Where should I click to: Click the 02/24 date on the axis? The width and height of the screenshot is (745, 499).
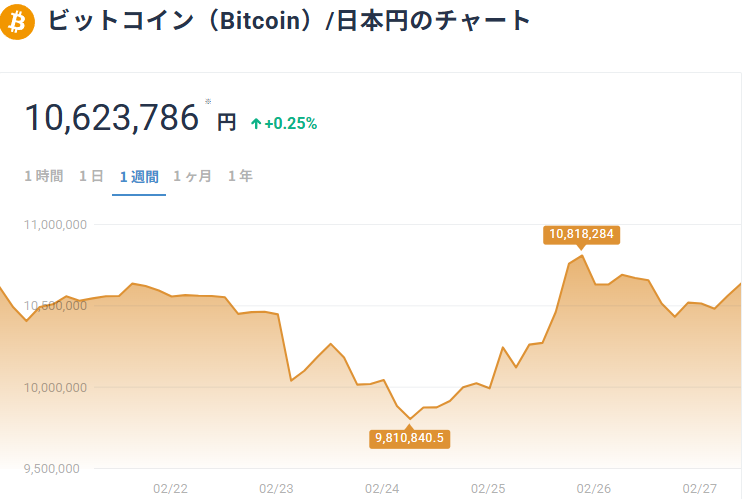[x=382, y=489]
